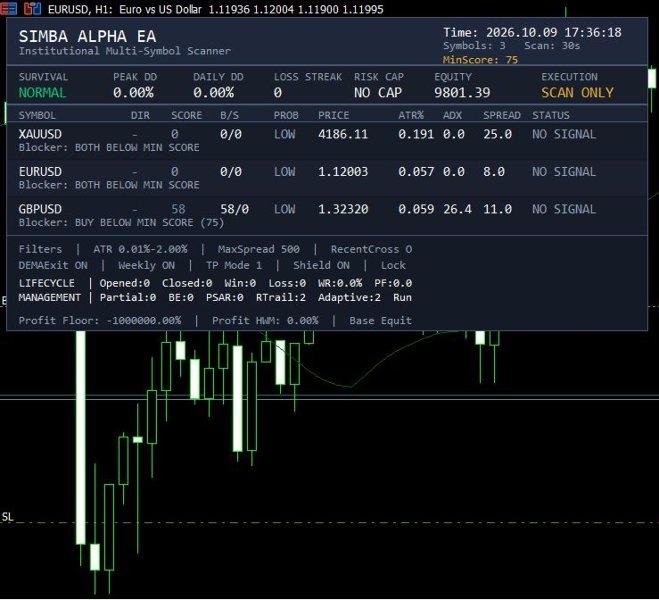The height and width of the screenshot is (600, 659).
Task: Click the MinScore: 75 label
Action: pyautogui.click(x=480, y=60)
